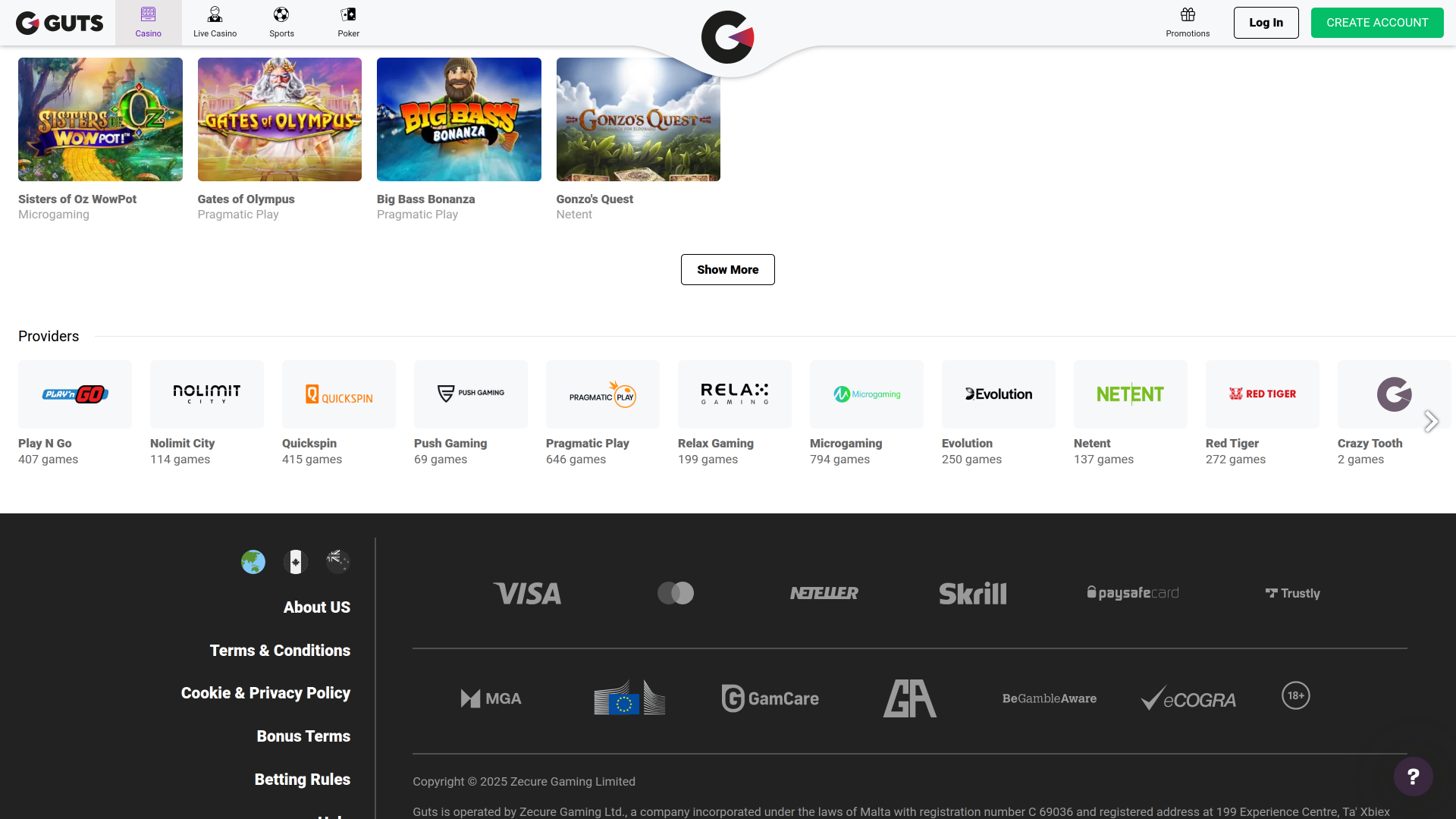Click the GUTS logo

click(x=59, y=23)
